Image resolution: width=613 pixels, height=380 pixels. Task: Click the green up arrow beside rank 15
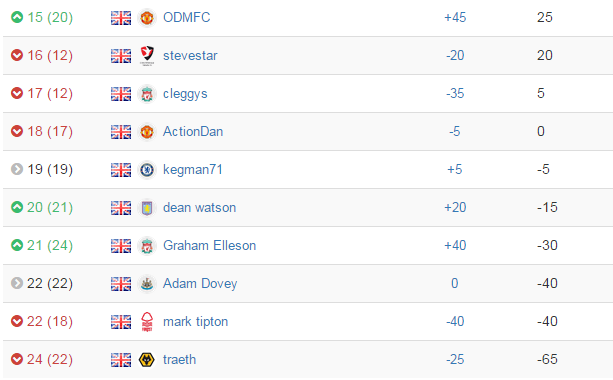[17, 17]
